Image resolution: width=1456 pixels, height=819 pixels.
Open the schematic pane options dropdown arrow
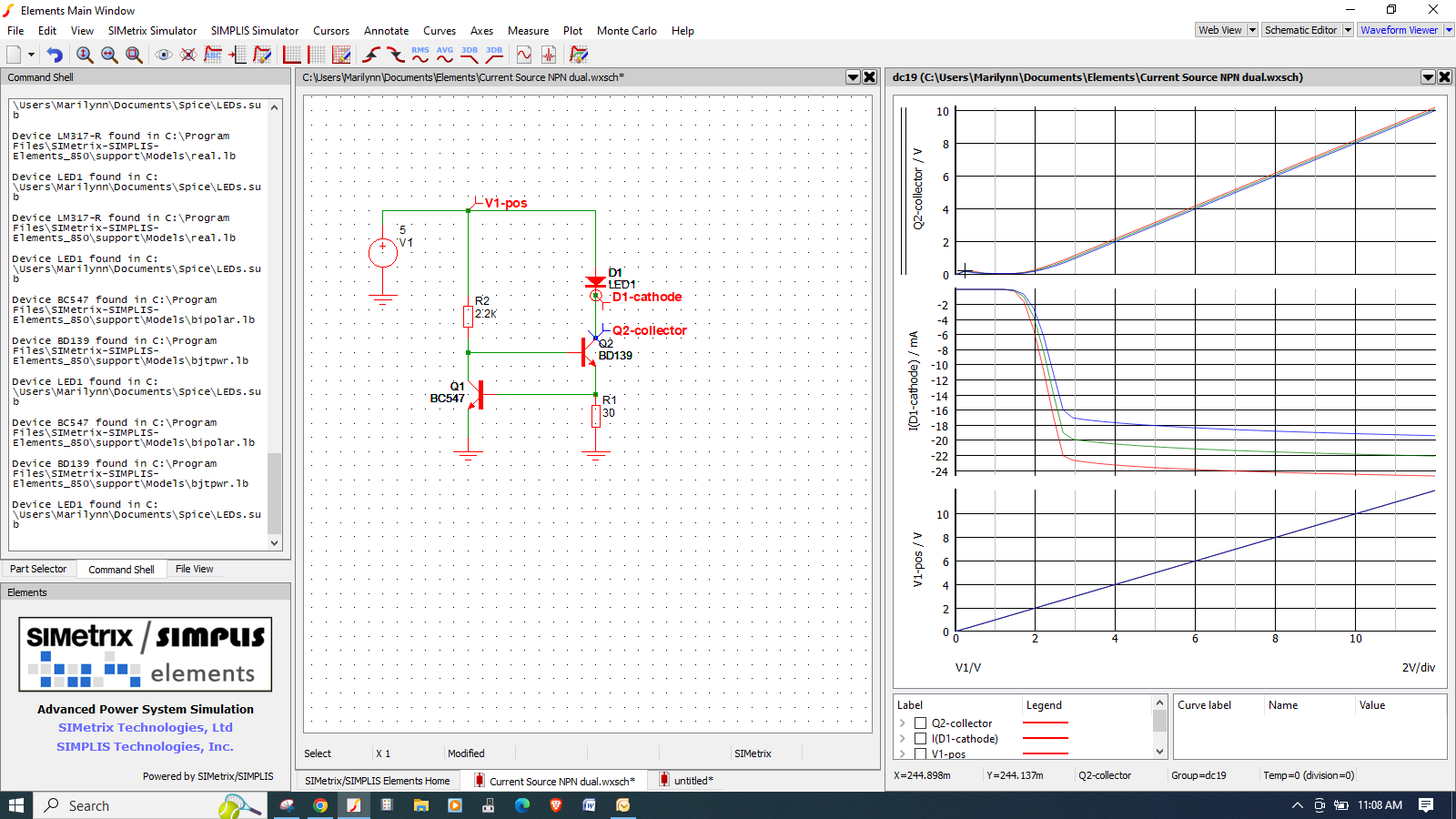[x=853, y=77]
